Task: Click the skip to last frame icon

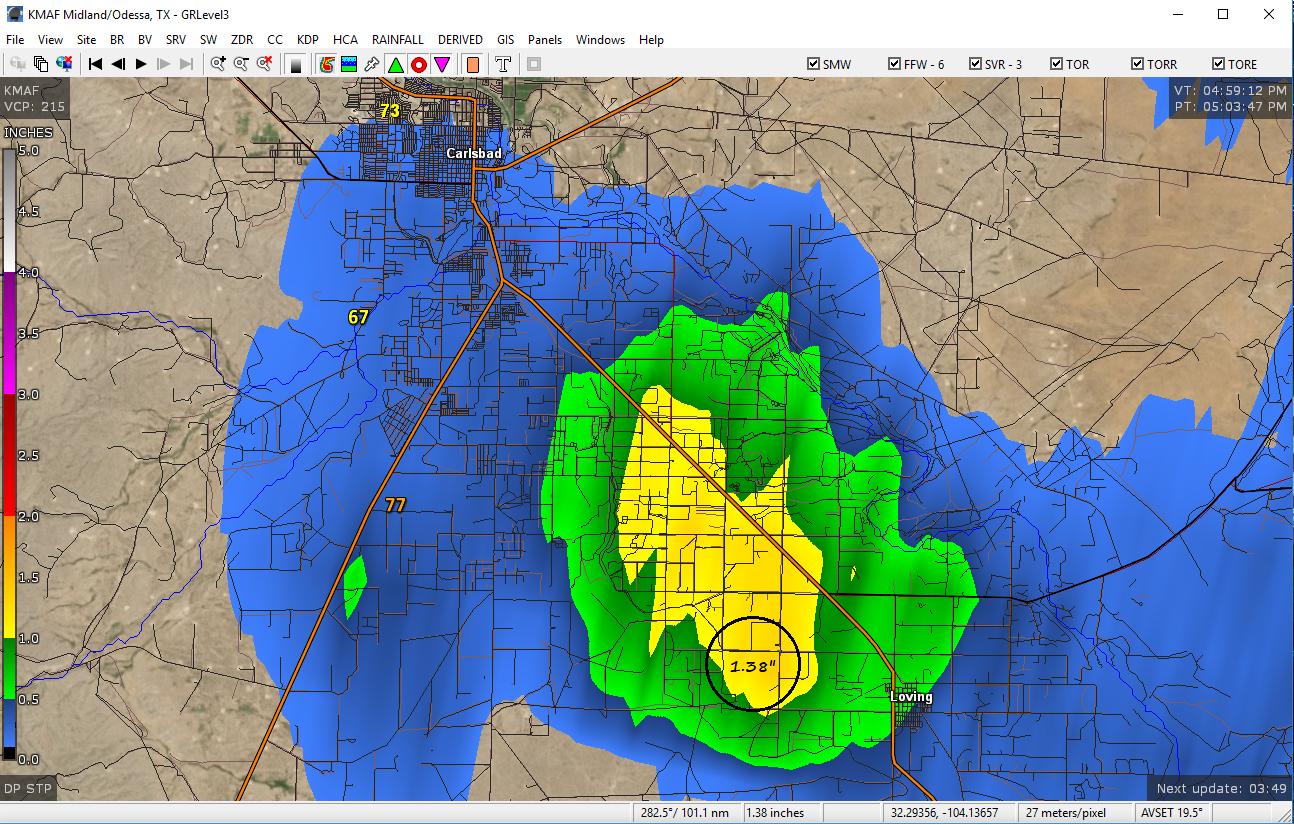Action: pos(185,63)
